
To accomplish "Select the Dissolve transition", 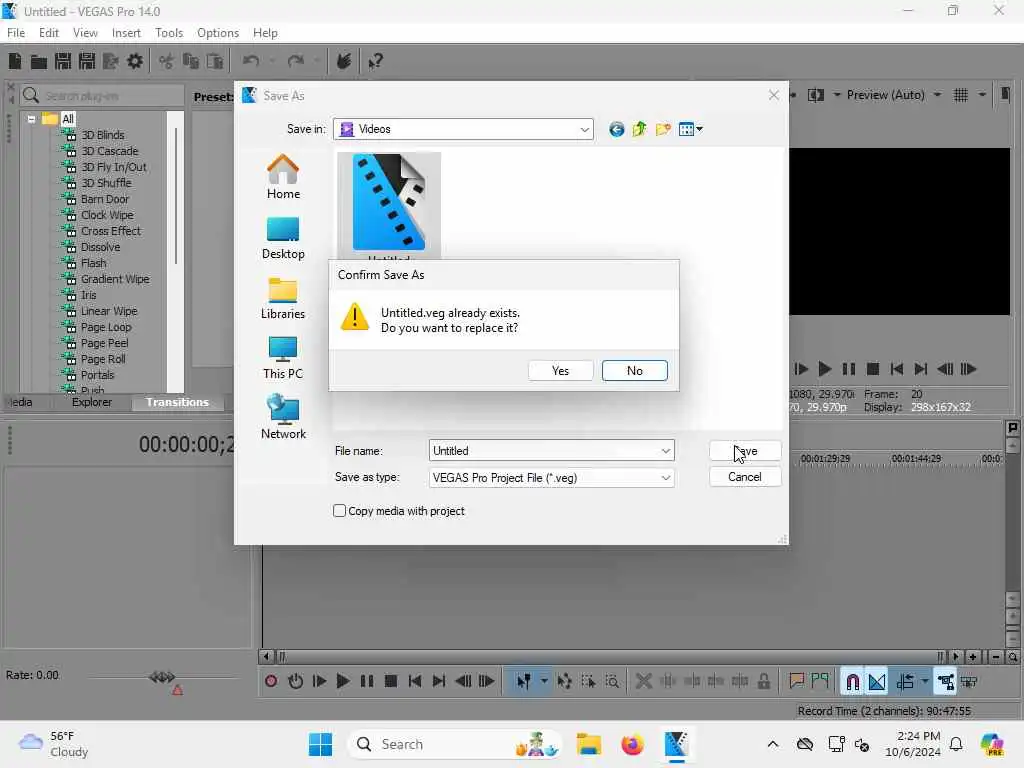I will (x=101, y=247).
